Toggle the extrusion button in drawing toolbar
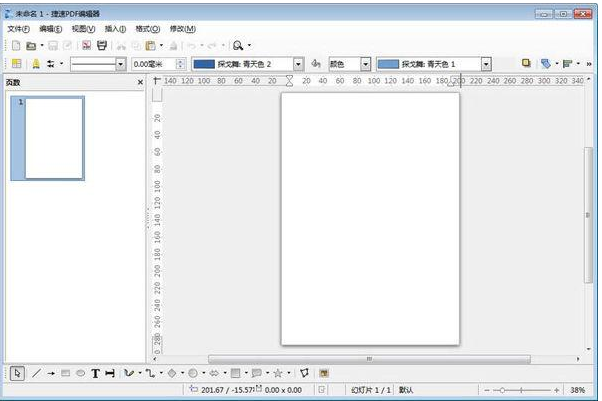The height and width of the screenshot is (401, 602). coord(324,373)
